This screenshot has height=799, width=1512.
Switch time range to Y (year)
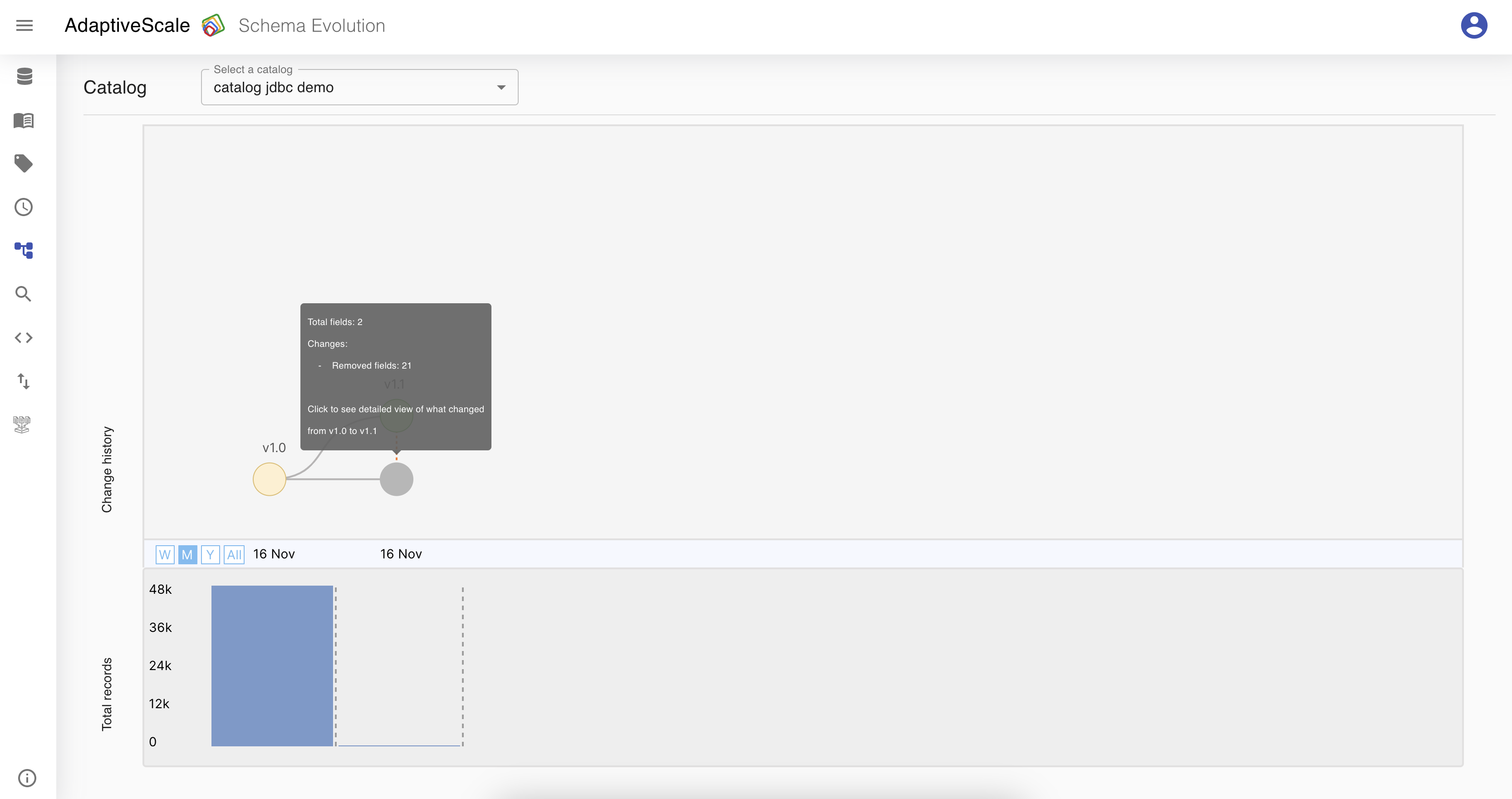click(210, 554)
